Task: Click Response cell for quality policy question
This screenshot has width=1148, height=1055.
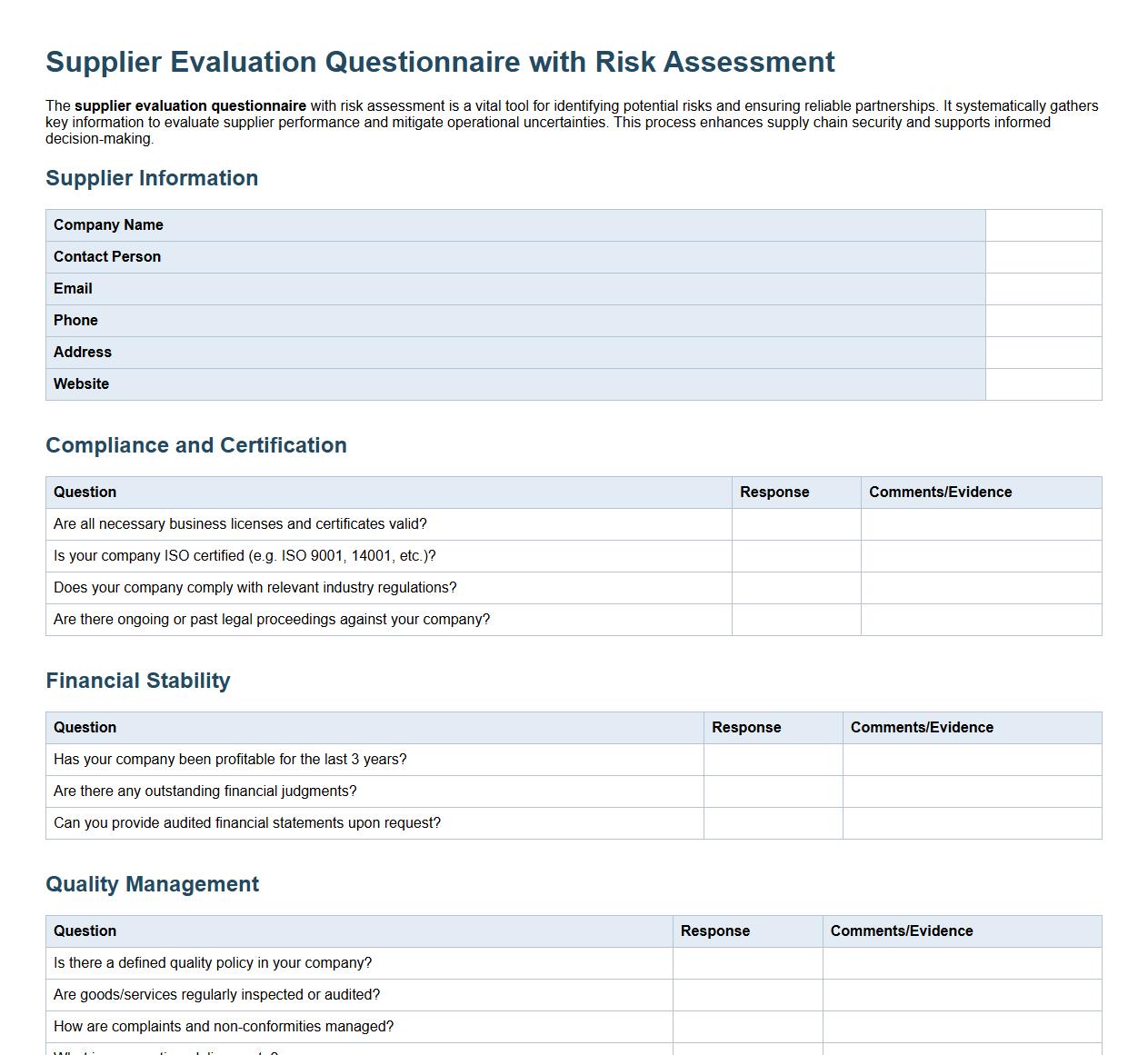Action: click(x=747, y=962)
